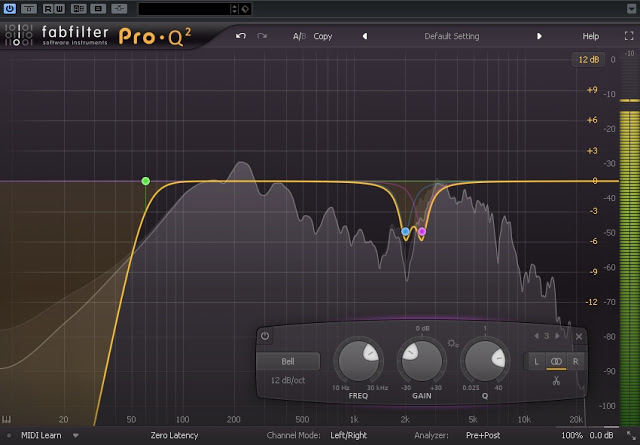Open the Bell filter shape dropdown
The height and width of the screenshot is (445, 640).
(288, 361)
